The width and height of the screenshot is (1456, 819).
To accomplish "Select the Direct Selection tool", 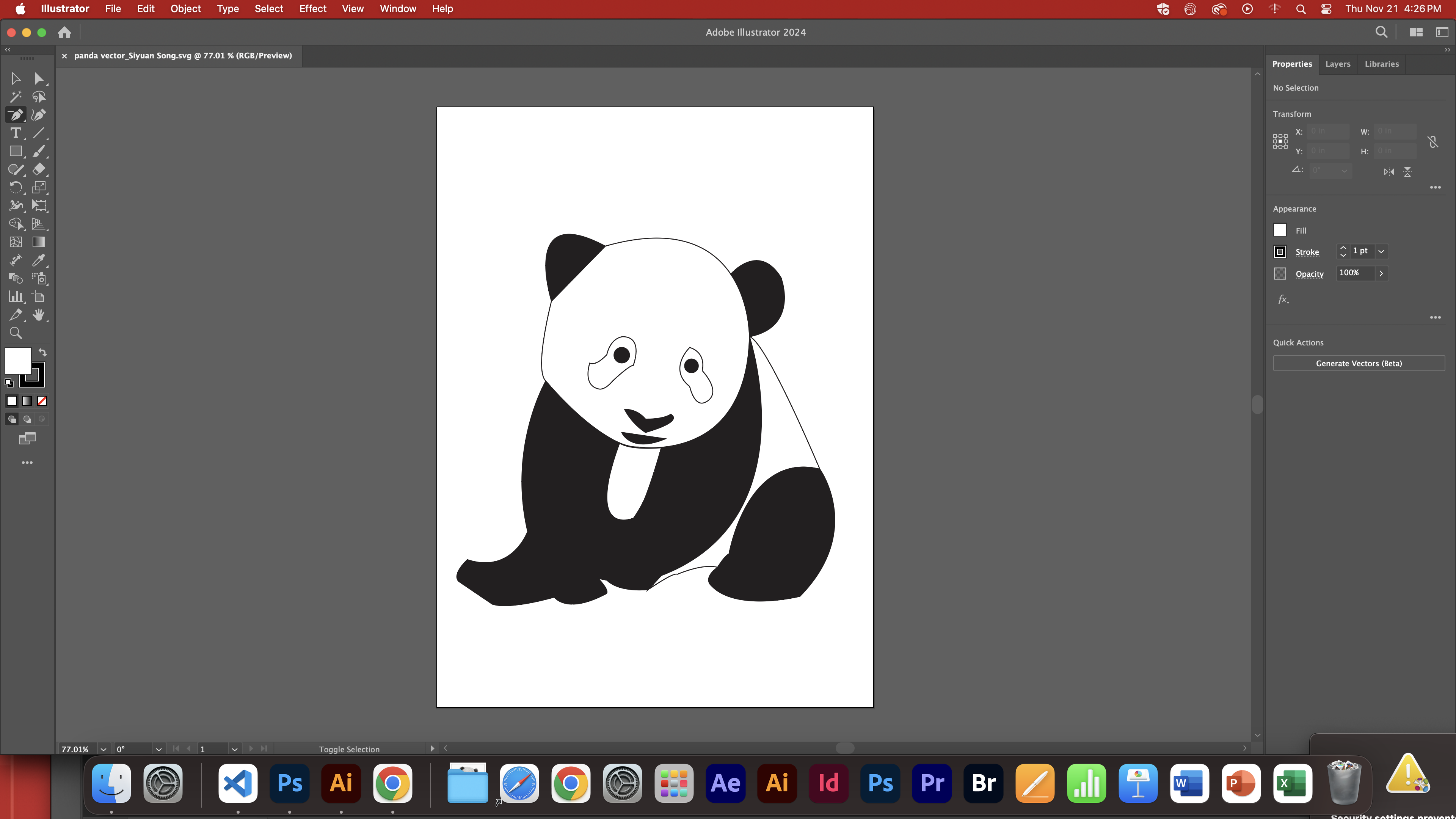I will [38, 79].
